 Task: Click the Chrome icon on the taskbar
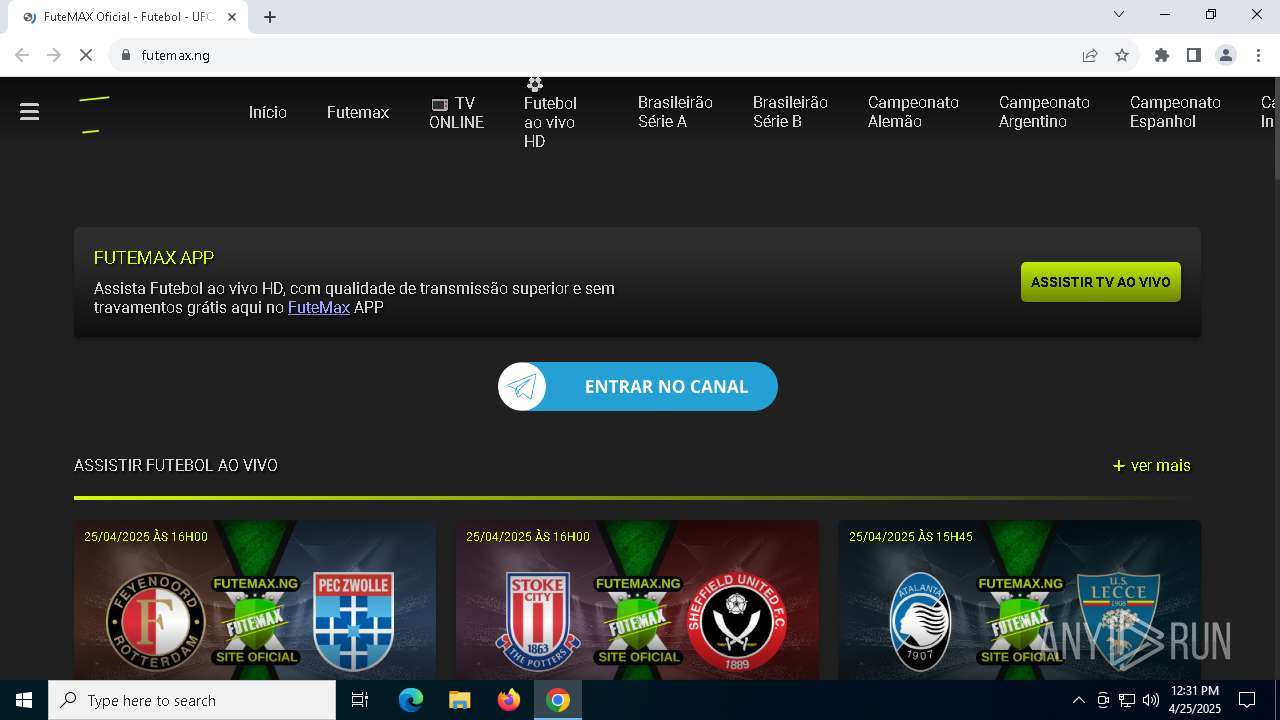point(558,700)
